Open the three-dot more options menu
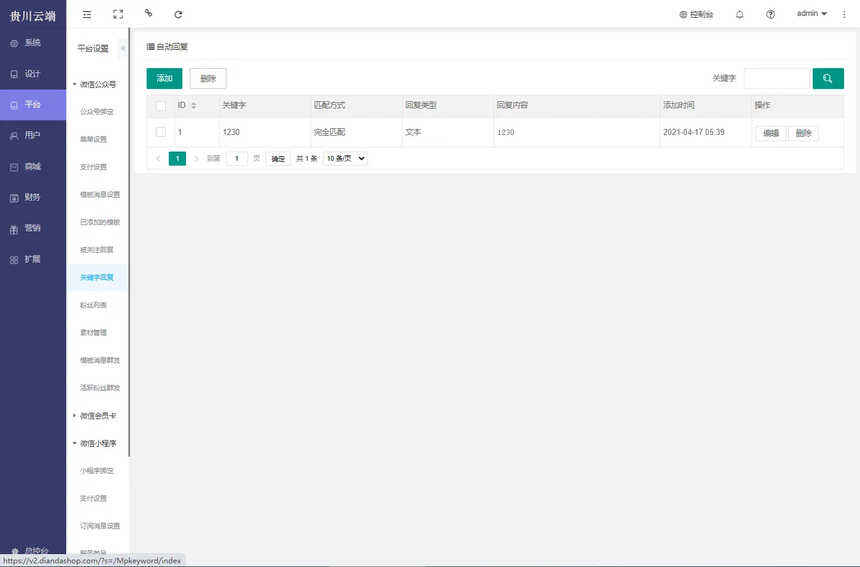Viewport: 860px width, 567px height. tap(844, 14)
